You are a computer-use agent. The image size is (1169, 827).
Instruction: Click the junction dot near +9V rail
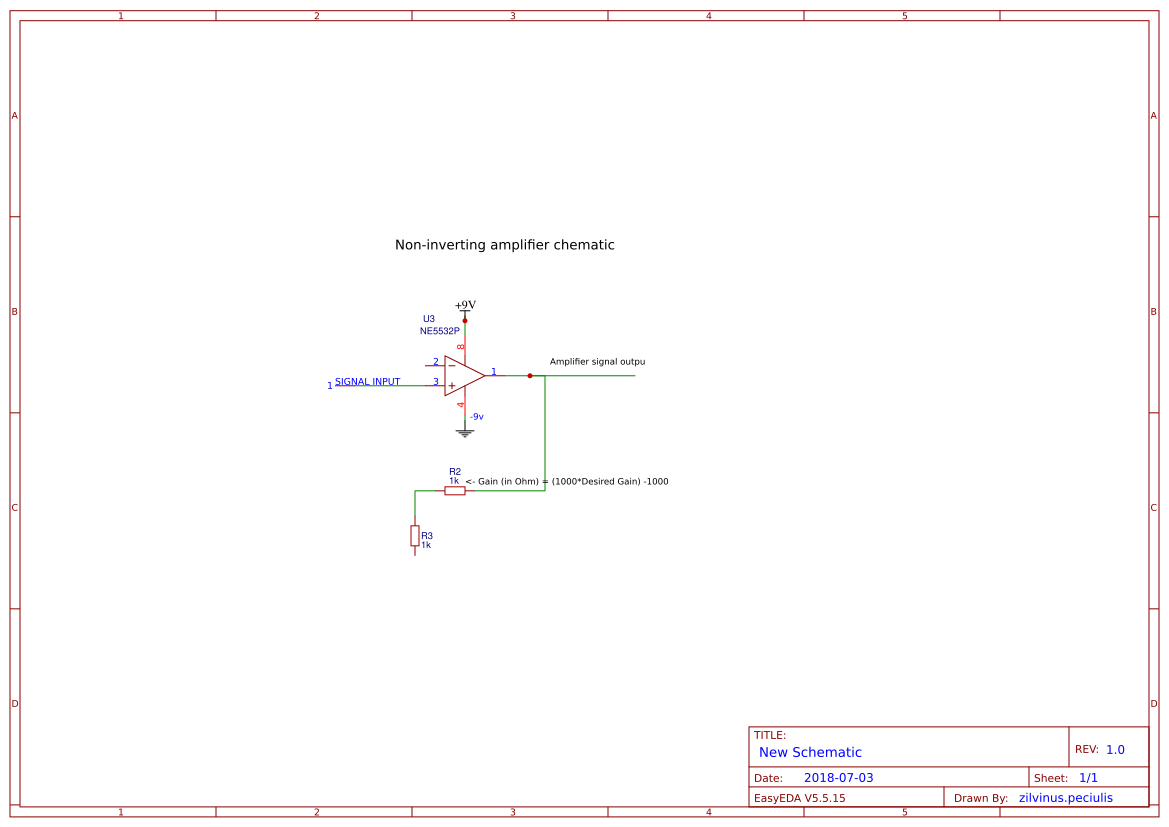point(465,321)
